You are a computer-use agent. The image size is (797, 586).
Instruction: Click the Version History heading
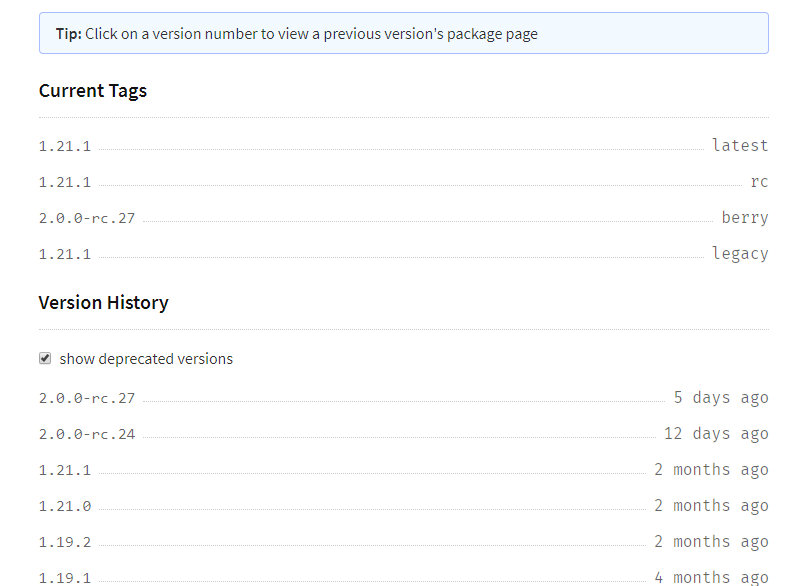pos(104,303)
